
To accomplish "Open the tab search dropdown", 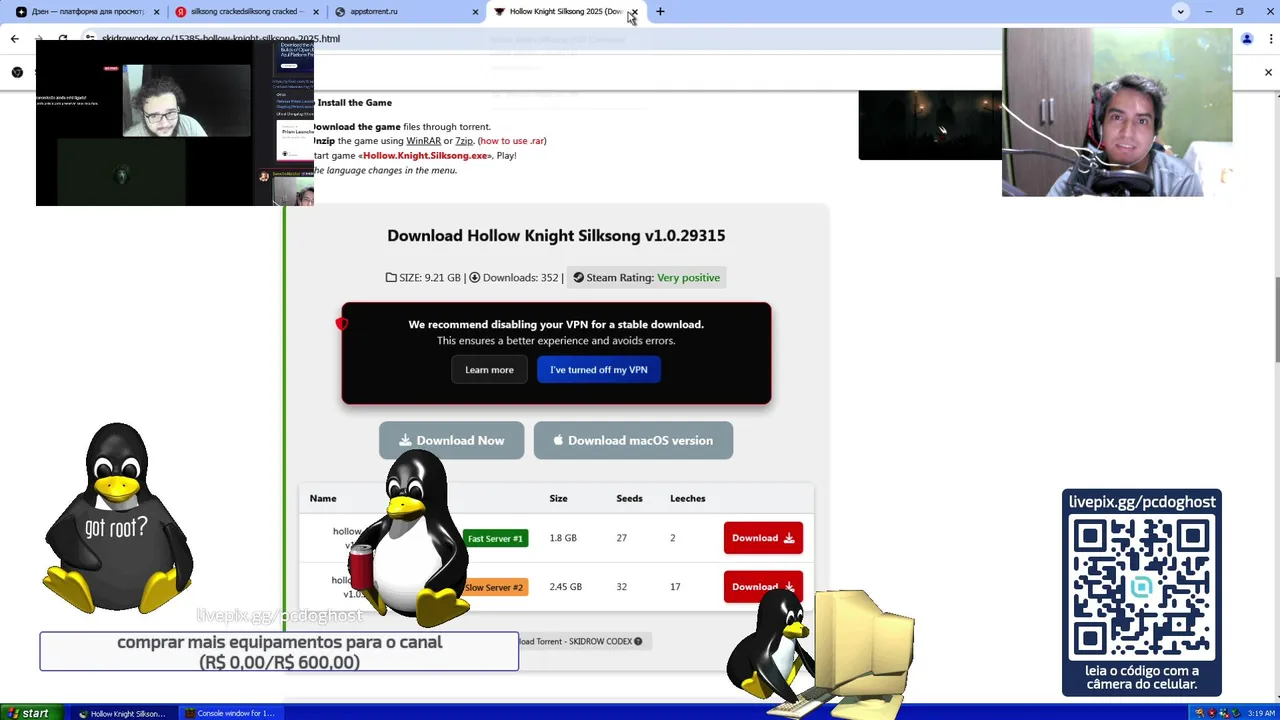I will [x=1181, y=12].
